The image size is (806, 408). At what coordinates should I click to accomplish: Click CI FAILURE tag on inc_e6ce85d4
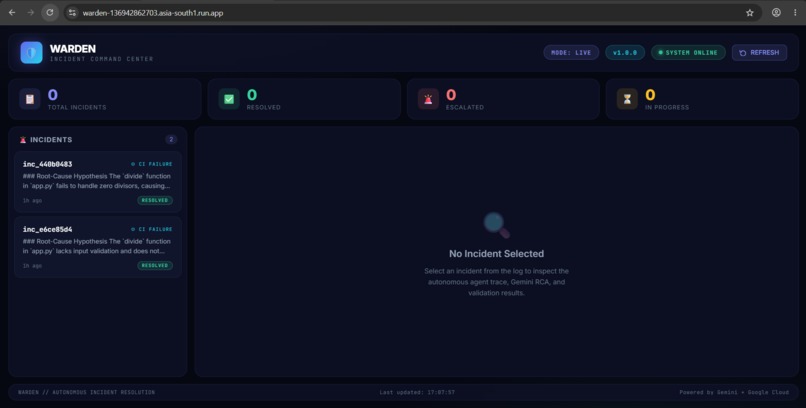point(152,230)
